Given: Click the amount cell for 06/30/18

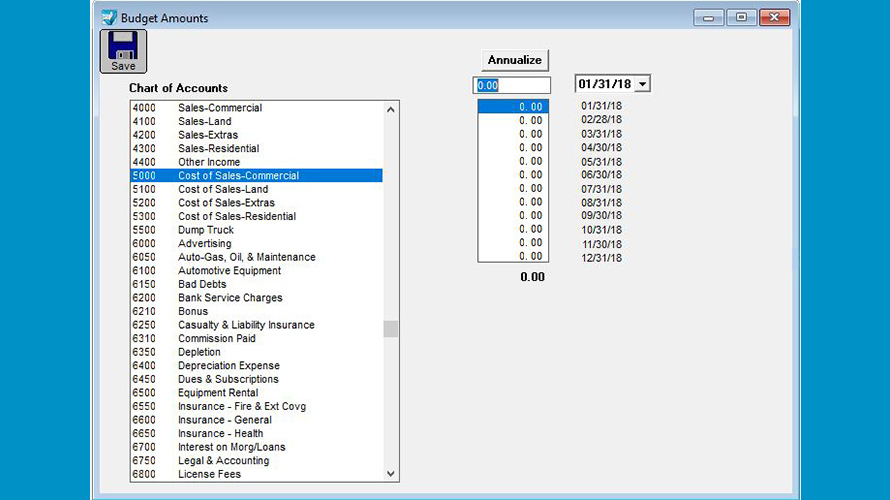Looking at the screenshot, I should pyautogui.click(x=513, y=175).
